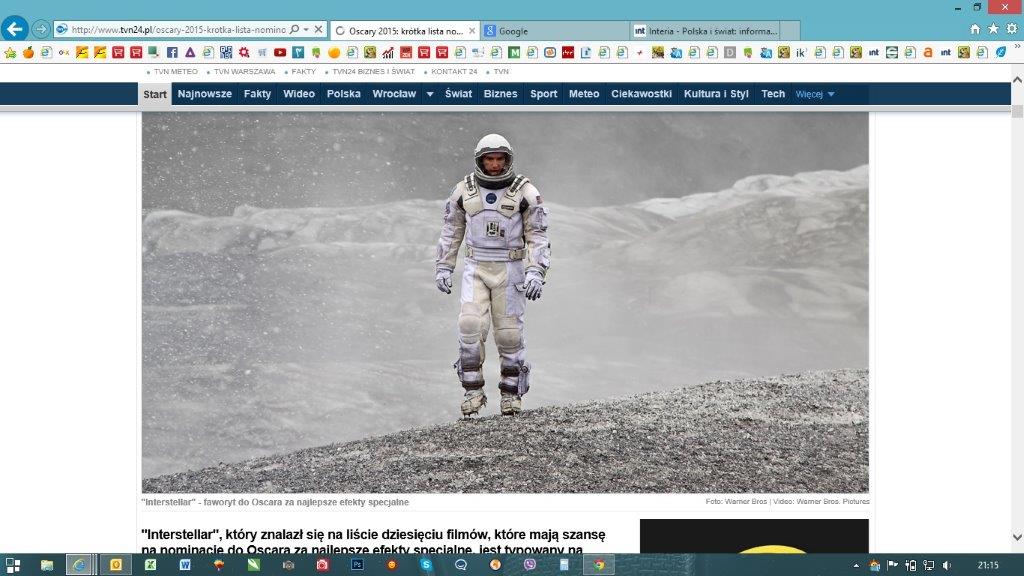
Task: Expand the Więcej menu
Action: tap(814, 94)
